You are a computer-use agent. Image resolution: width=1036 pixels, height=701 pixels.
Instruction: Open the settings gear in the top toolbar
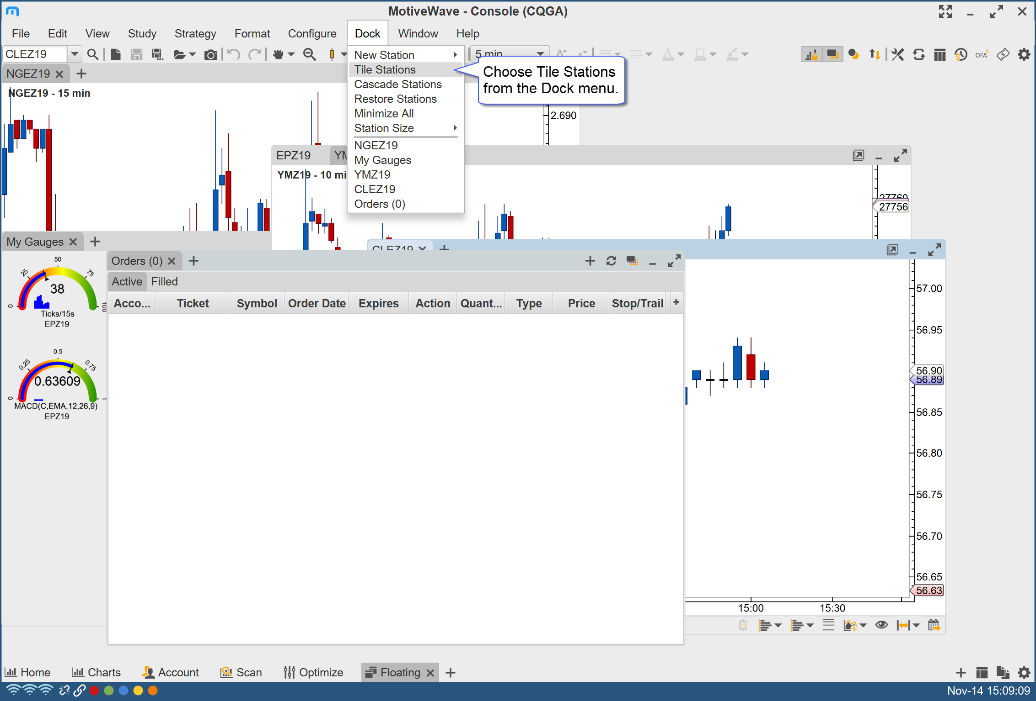[x=1023, y=54]
